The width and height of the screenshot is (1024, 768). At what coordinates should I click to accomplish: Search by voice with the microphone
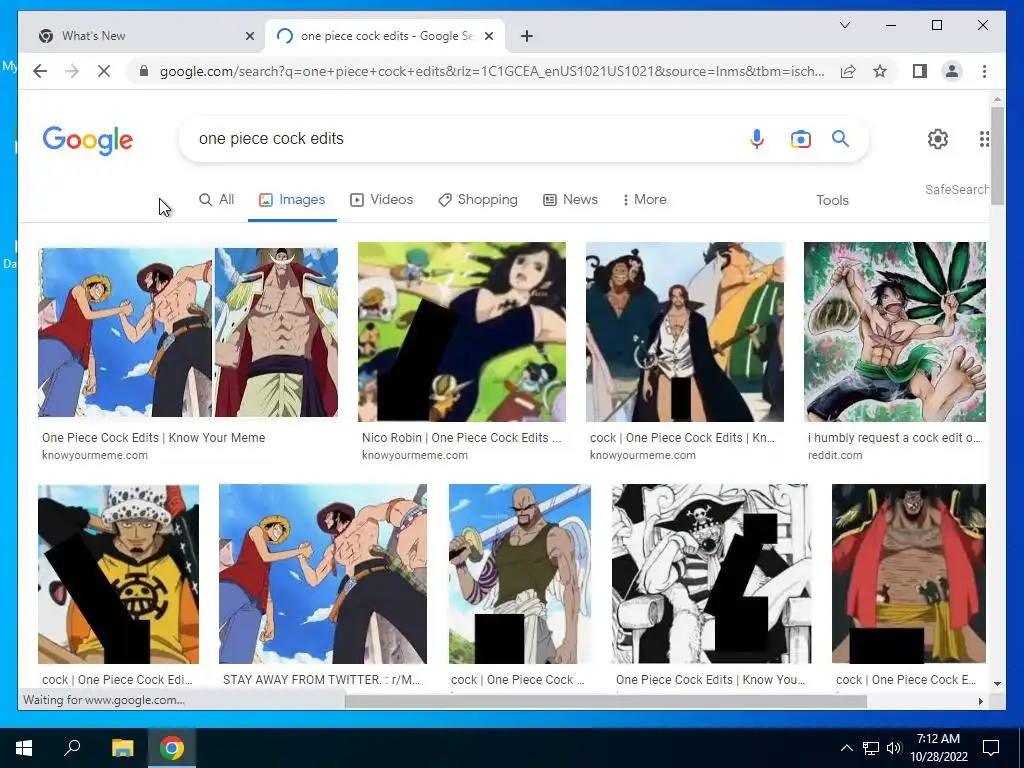756,138
